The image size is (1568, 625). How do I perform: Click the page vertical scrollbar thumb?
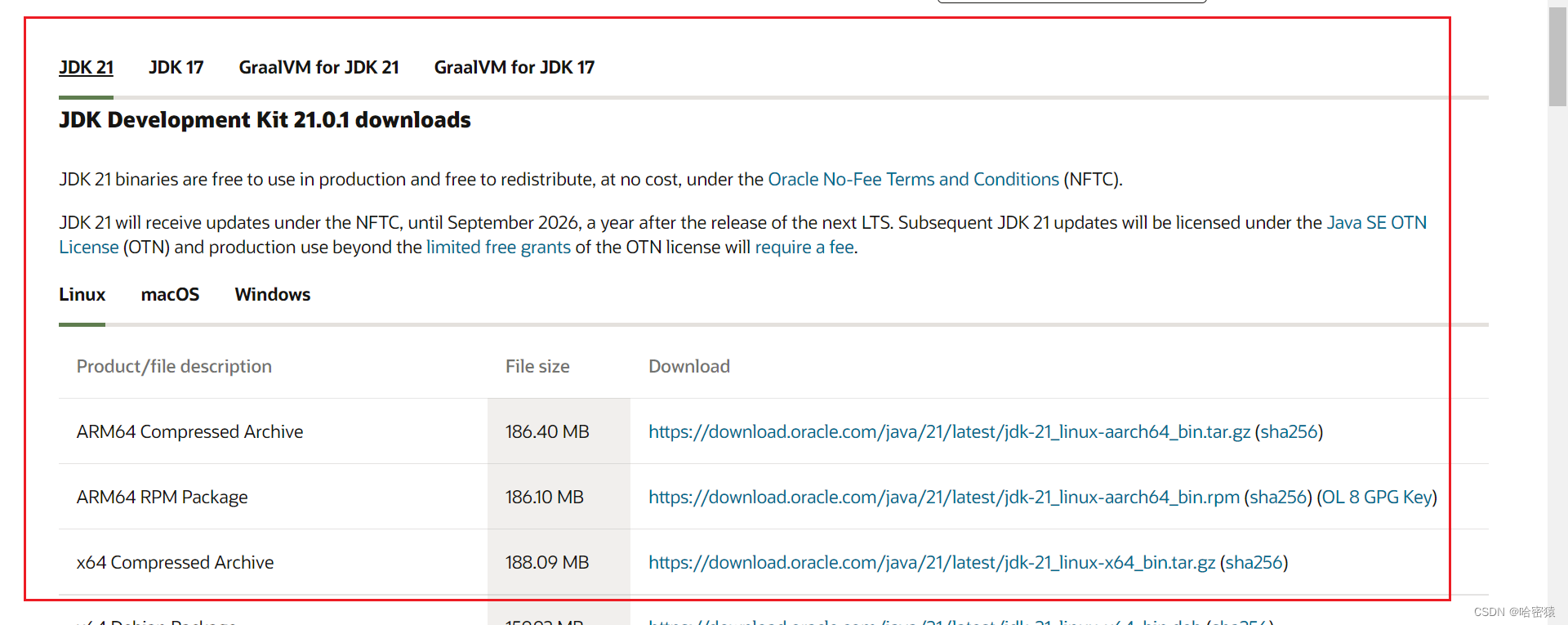[x=1557, y=56]
